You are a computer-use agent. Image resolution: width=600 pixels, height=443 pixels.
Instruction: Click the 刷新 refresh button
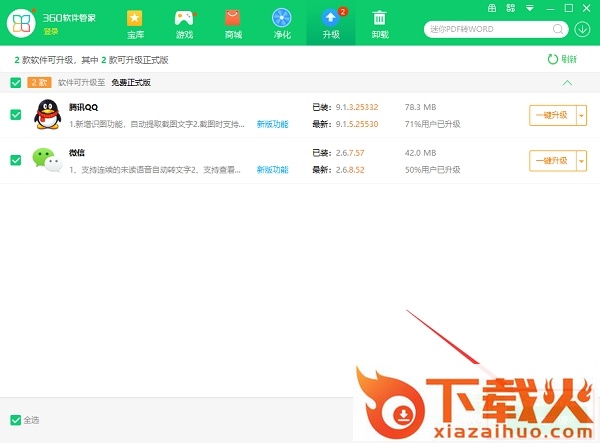pos(562,59)
